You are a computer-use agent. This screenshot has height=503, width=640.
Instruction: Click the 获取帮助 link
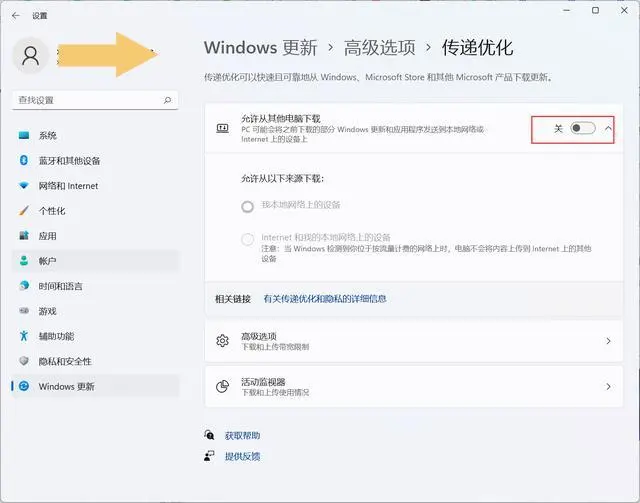[242, 435]
